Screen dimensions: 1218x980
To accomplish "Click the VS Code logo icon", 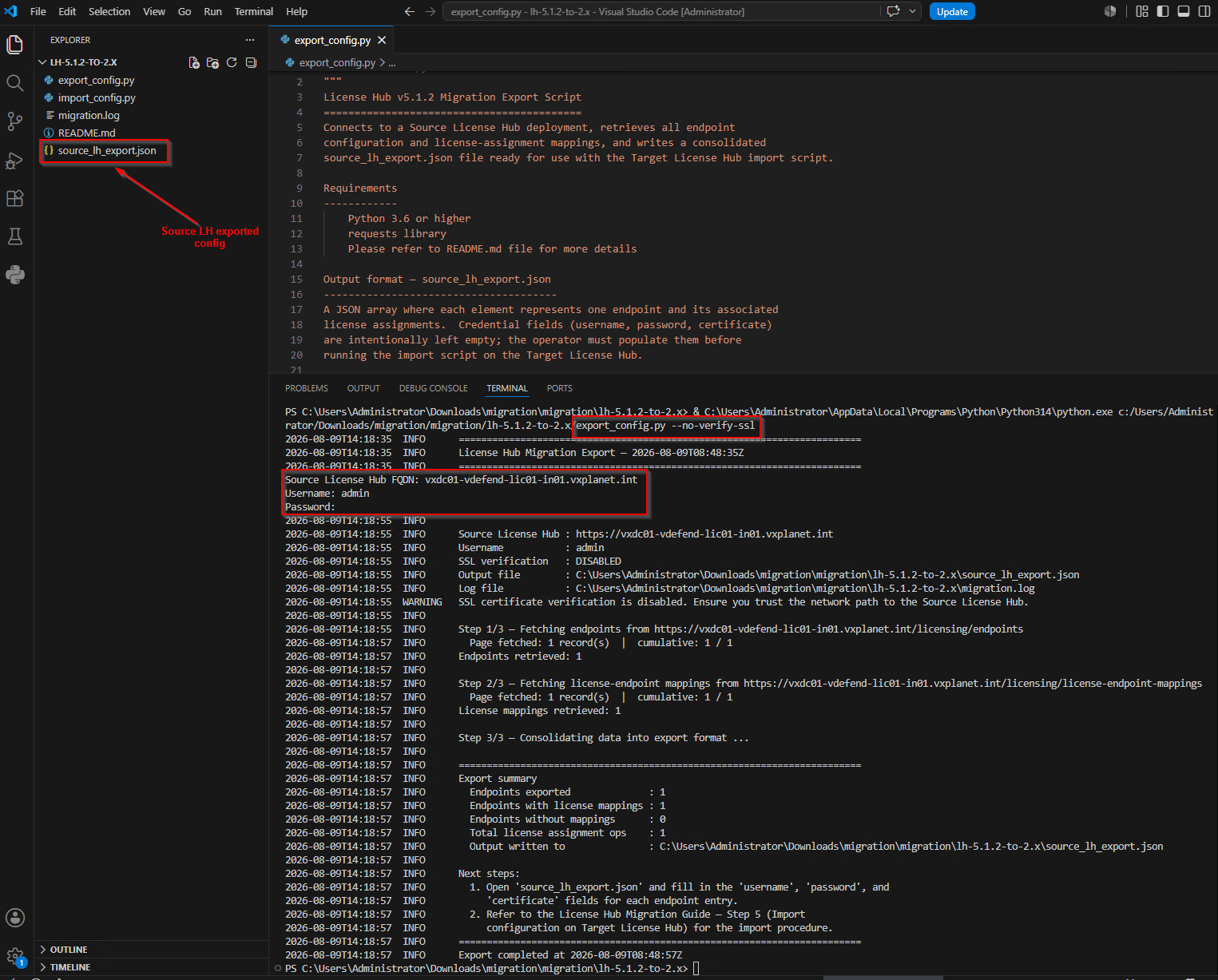I will coord(10,11).
